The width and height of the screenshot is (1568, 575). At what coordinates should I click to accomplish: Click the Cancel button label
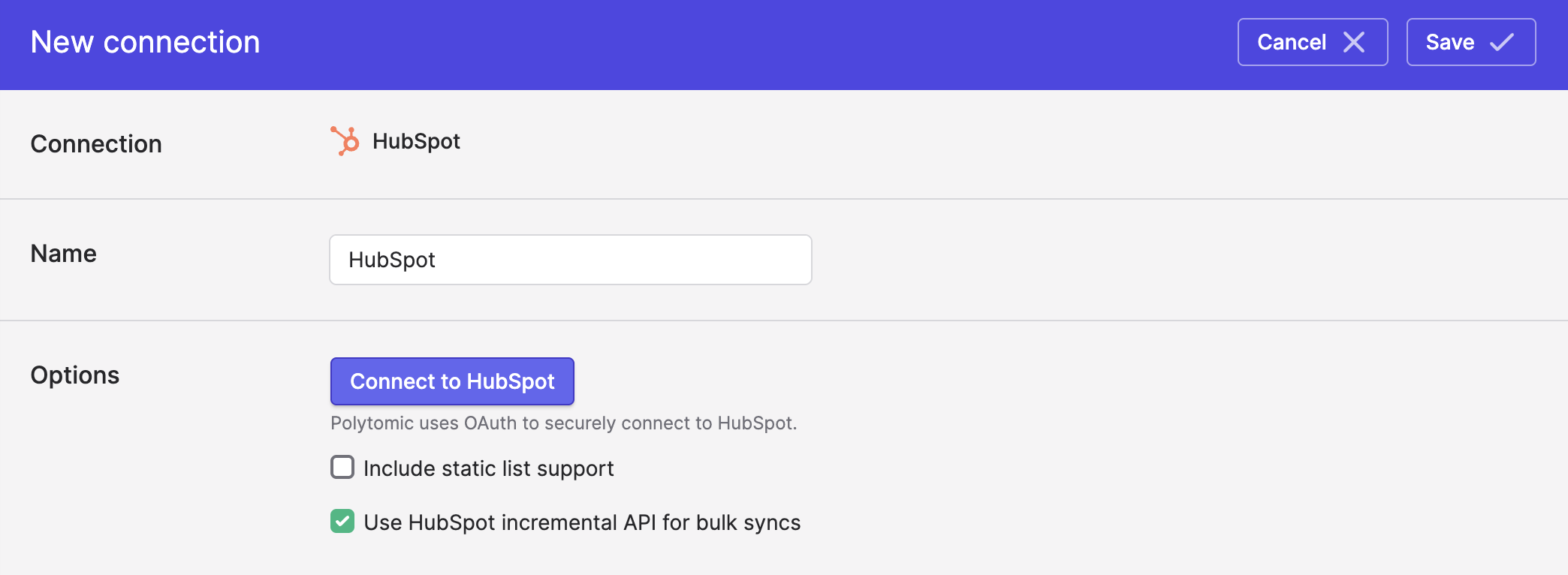pos(1292,42)
